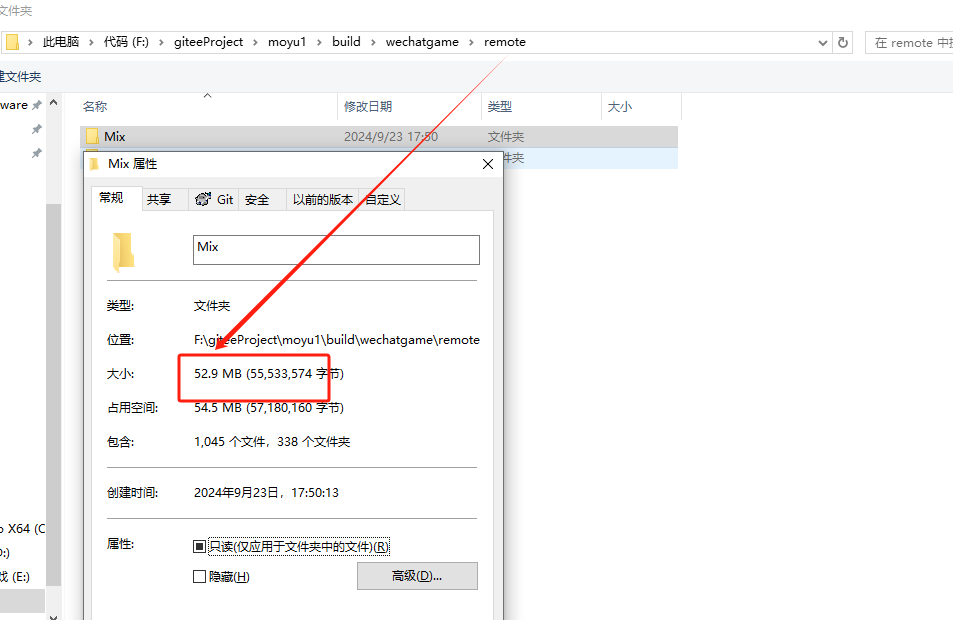The image size is (953, 620).
Task: Sort files by 类型 column header
Action: click(500, 106)
